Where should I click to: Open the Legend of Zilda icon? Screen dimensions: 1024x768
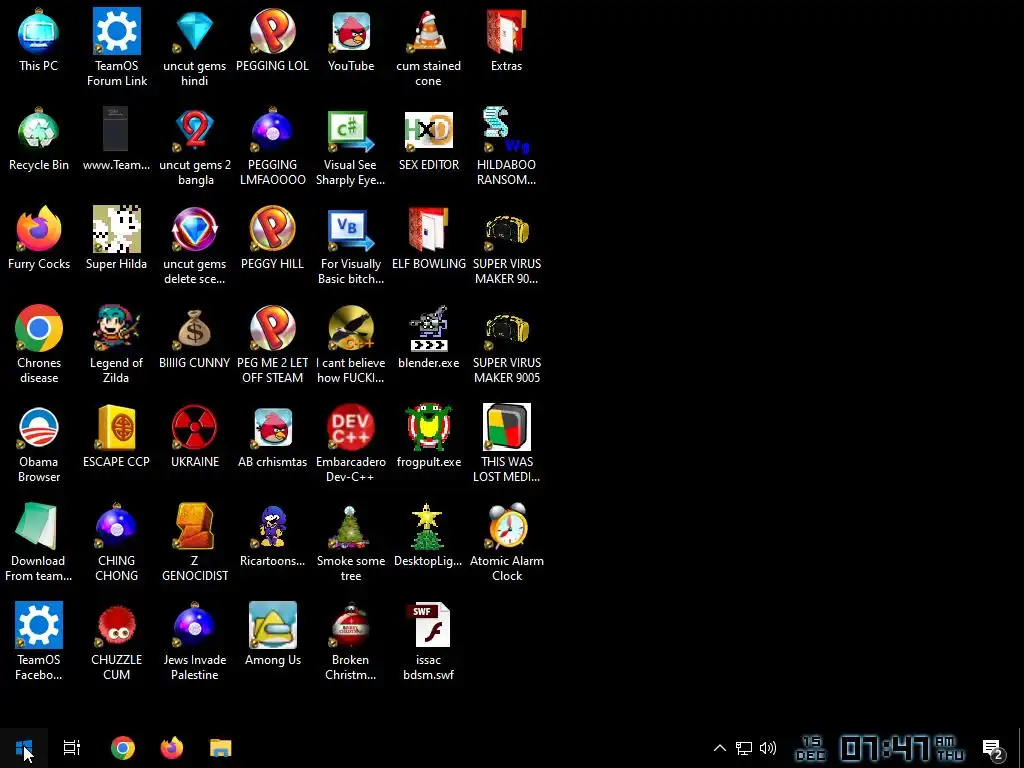pos(116,345)
